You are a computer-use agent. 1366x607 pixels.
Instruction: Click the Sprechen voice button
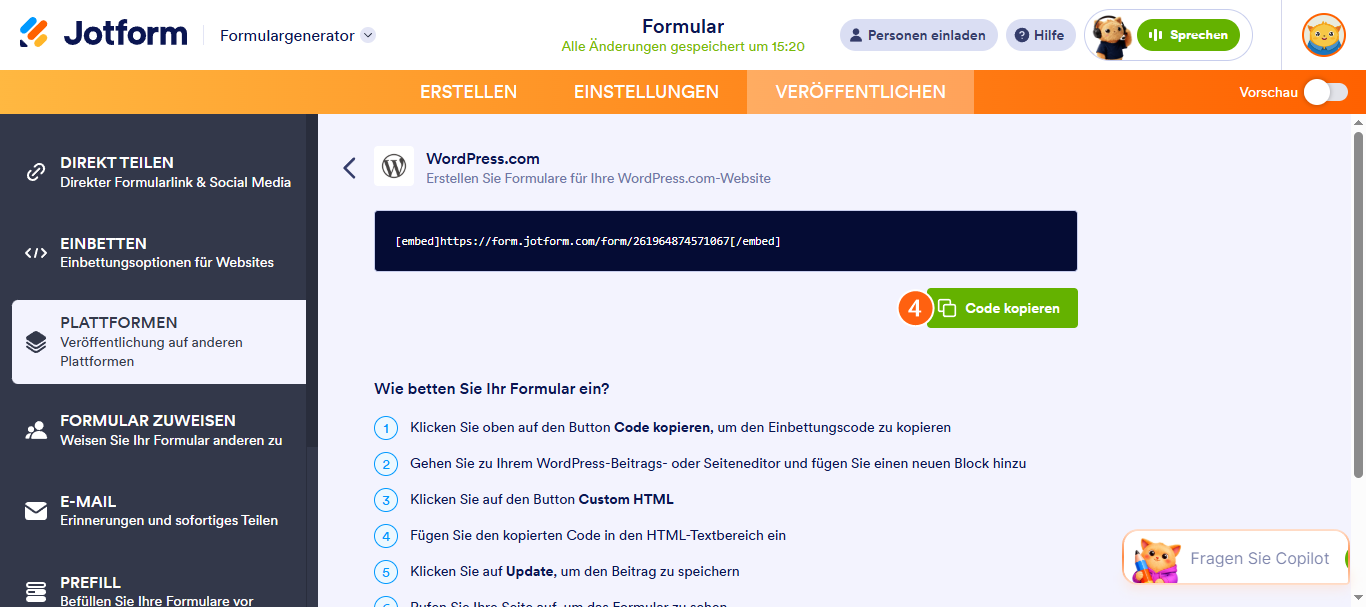1188,35
